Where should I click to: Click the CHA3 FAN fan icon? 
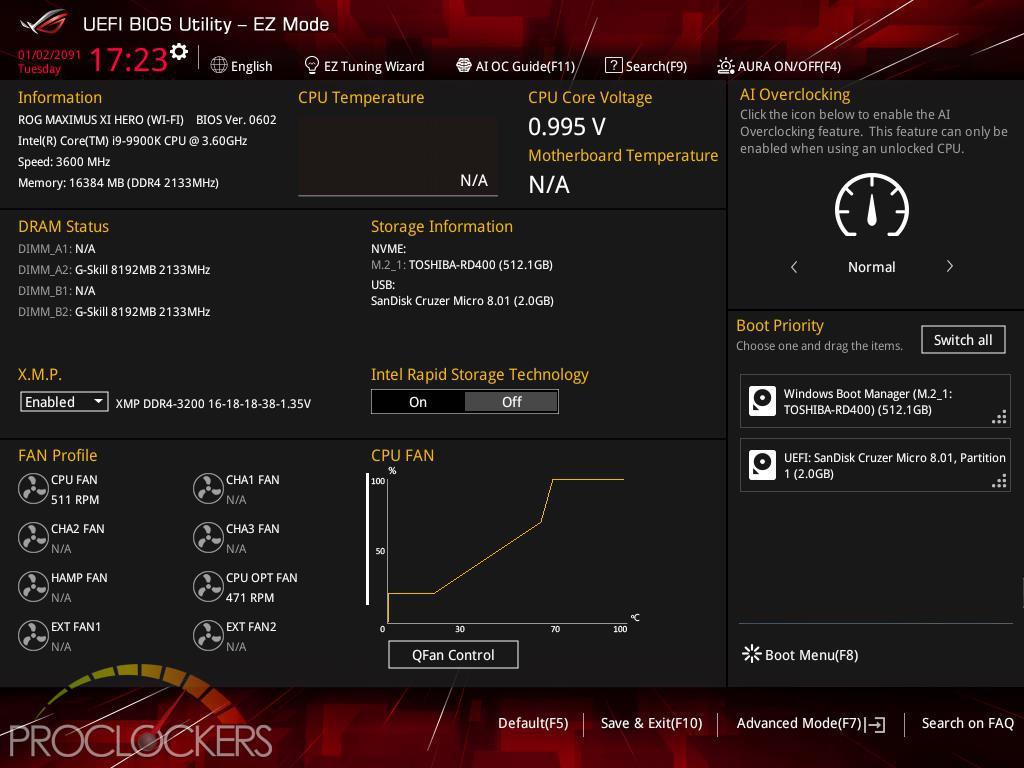[208, 538]
